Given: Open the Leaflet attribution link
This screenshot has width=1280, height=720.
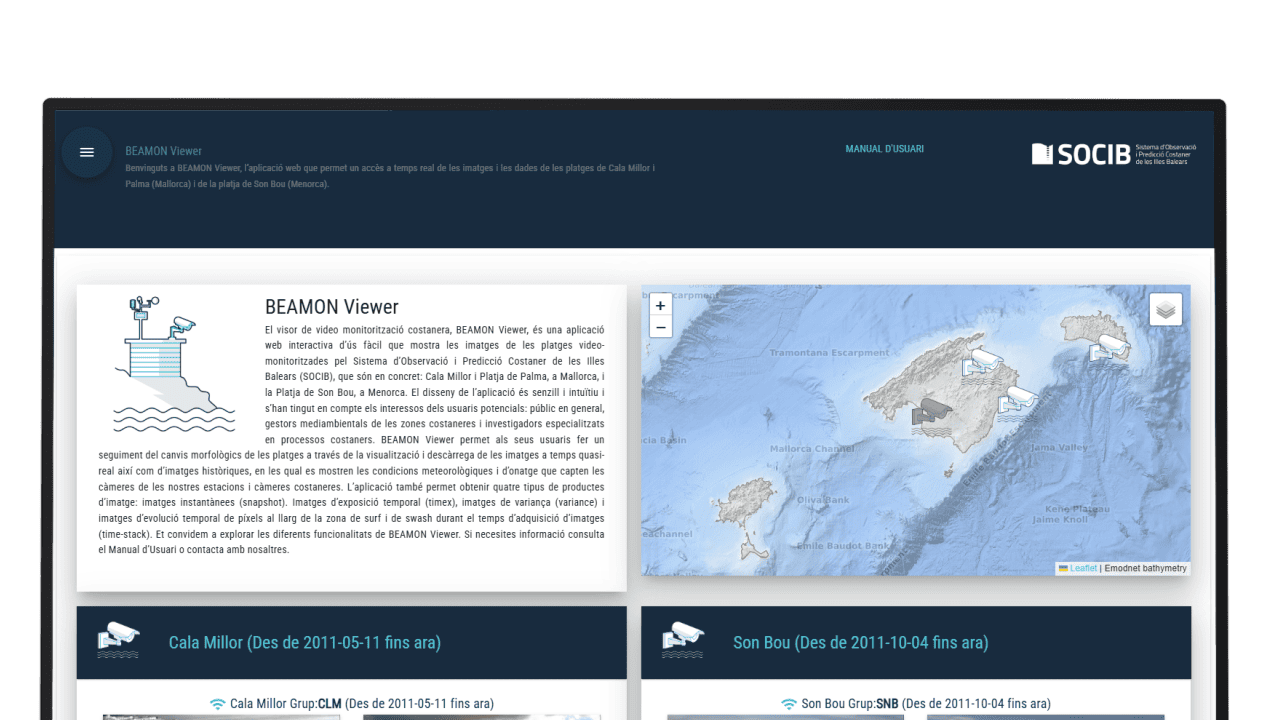Looking at the screenshot, I should tap(1083, 568).
